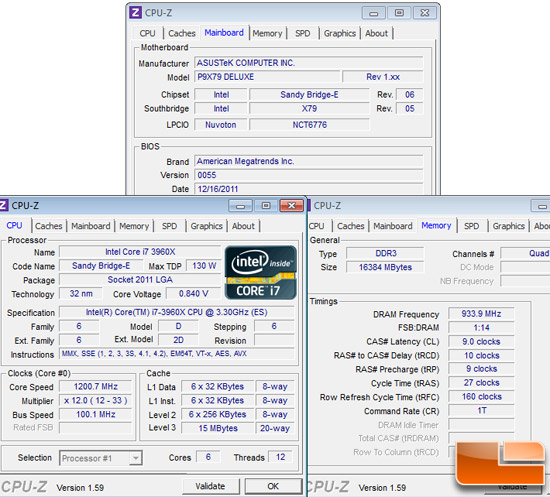Open About tab in the CPU window
550x497 pixels.
point(243,226)
